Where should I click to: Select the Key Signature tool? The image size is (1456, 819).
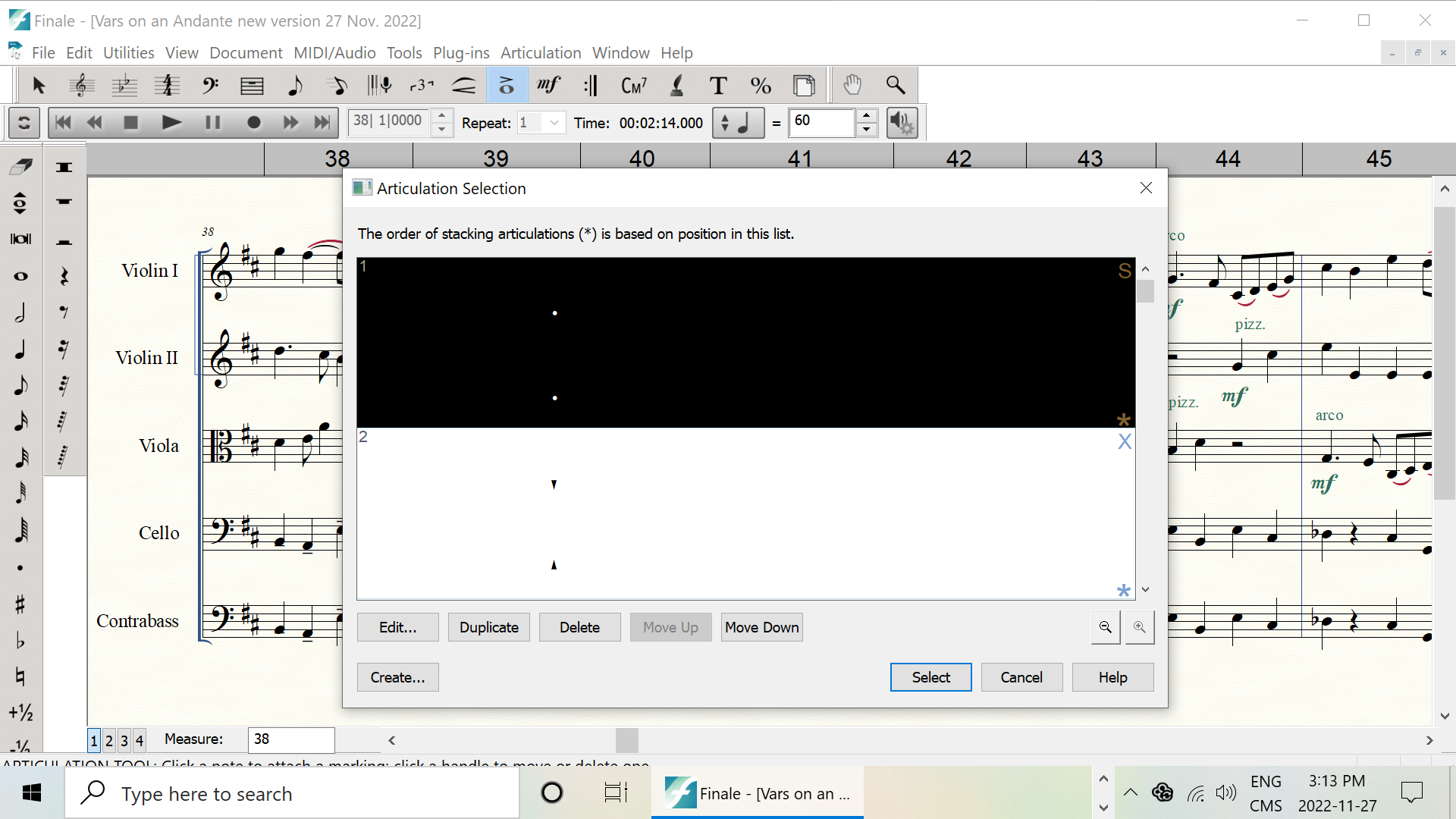(x=124, y=85)
